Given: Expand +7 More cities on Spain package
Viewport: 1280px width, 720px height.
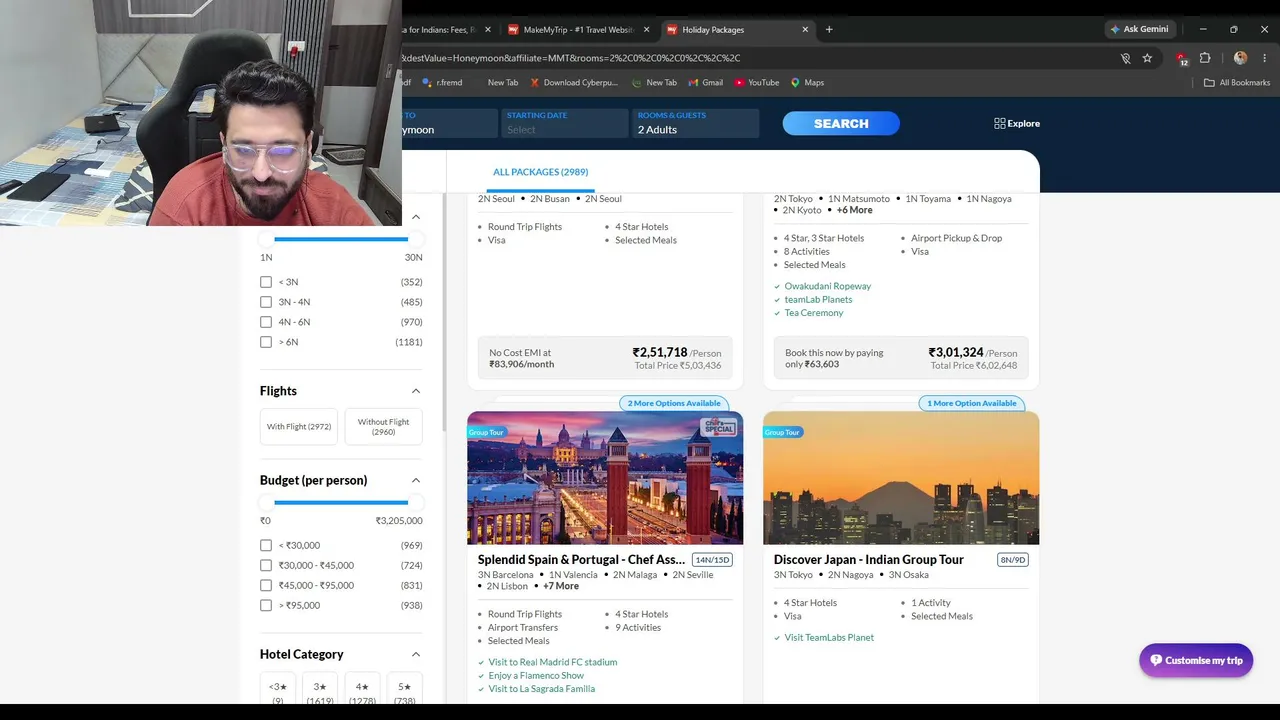Looking at the screenshot, I should click(x=561, y=586).
